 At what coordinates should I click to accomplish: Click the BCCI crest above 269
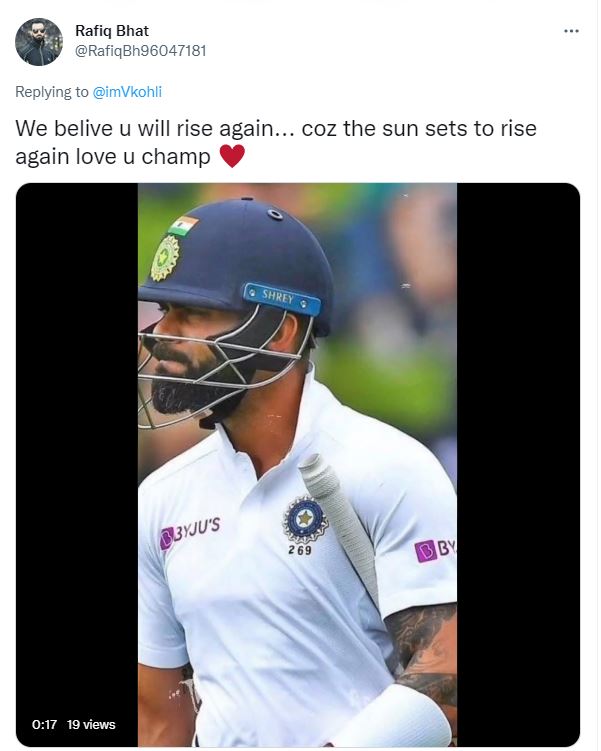coord(305,519)
